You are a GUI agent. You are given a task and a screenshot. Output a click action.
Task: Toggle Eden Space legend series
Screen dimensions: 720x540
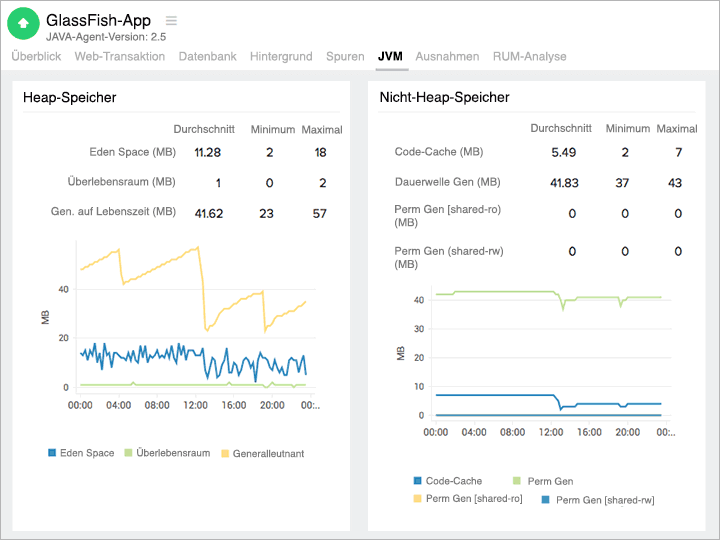click(x=82, y=453)
